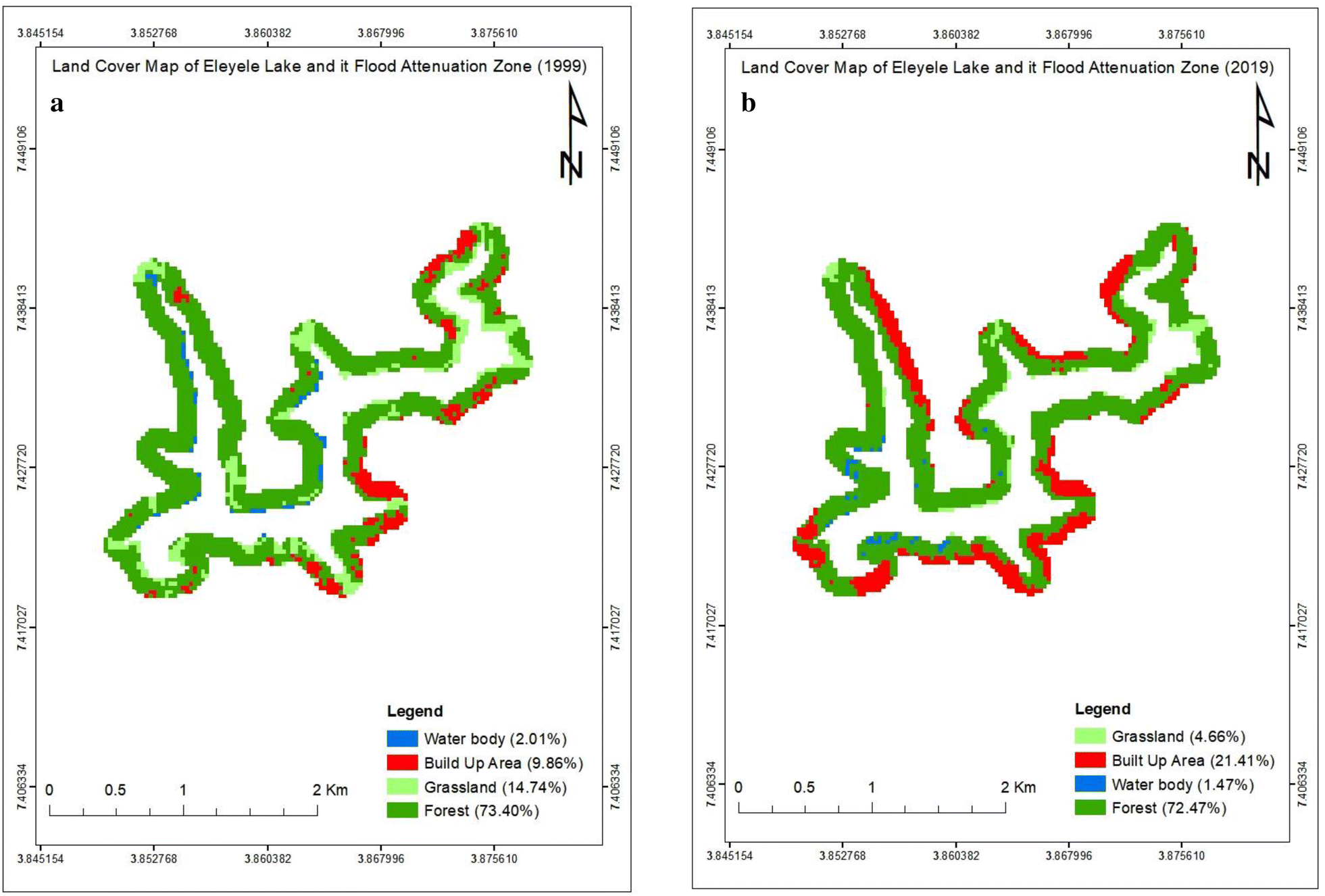Click top longitude 3.845154 on map a

(x=41, y=33)
